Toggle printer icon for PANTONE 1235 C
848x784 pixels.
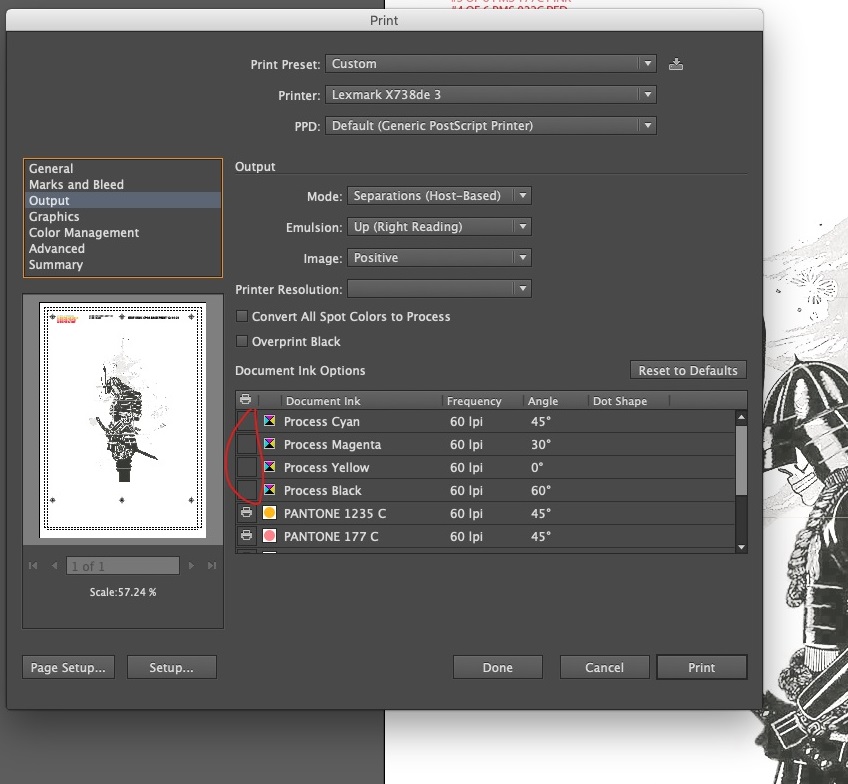[246, 513]
